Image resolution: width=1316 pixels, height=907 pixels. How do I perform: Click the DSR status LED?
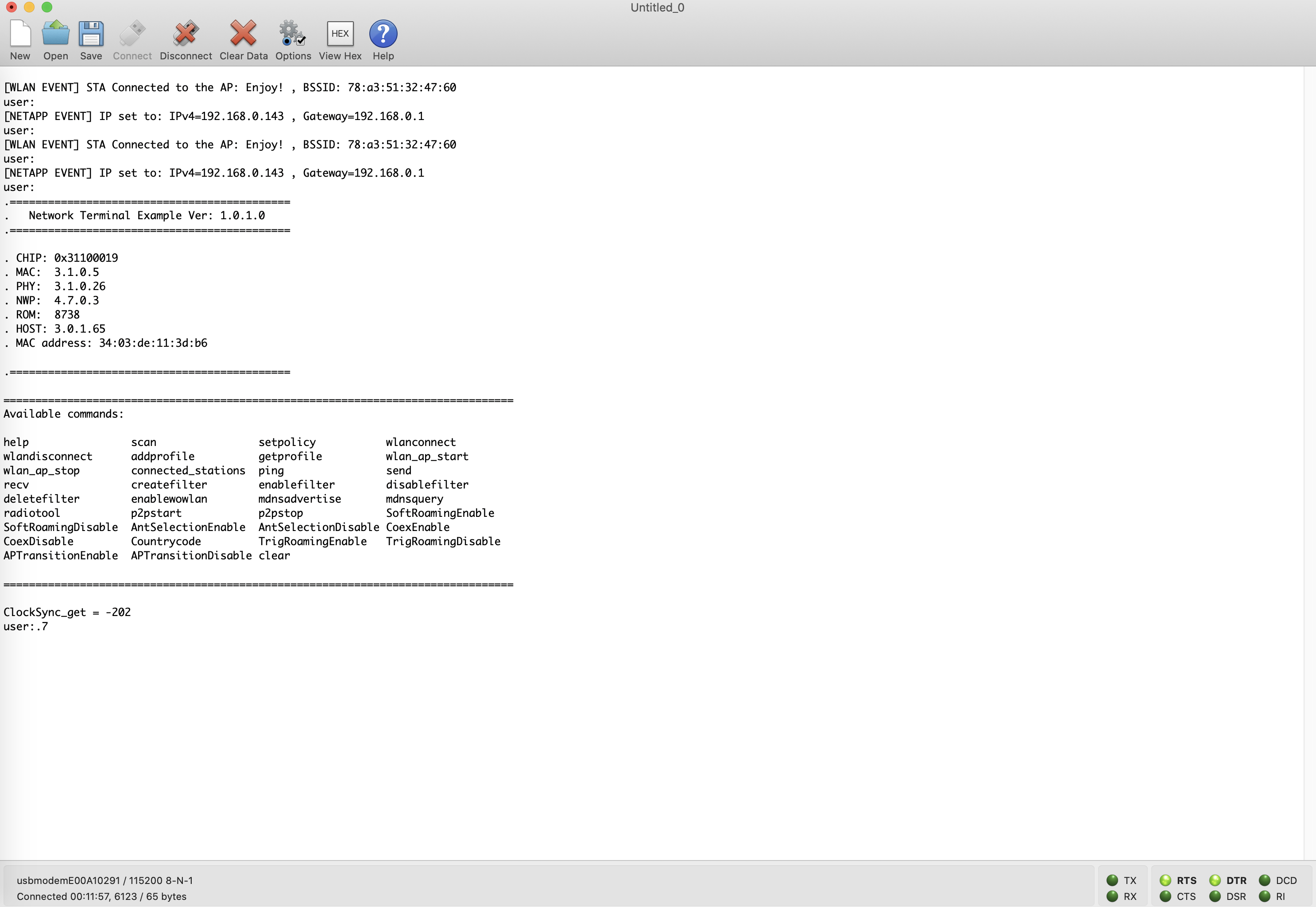1215,895
